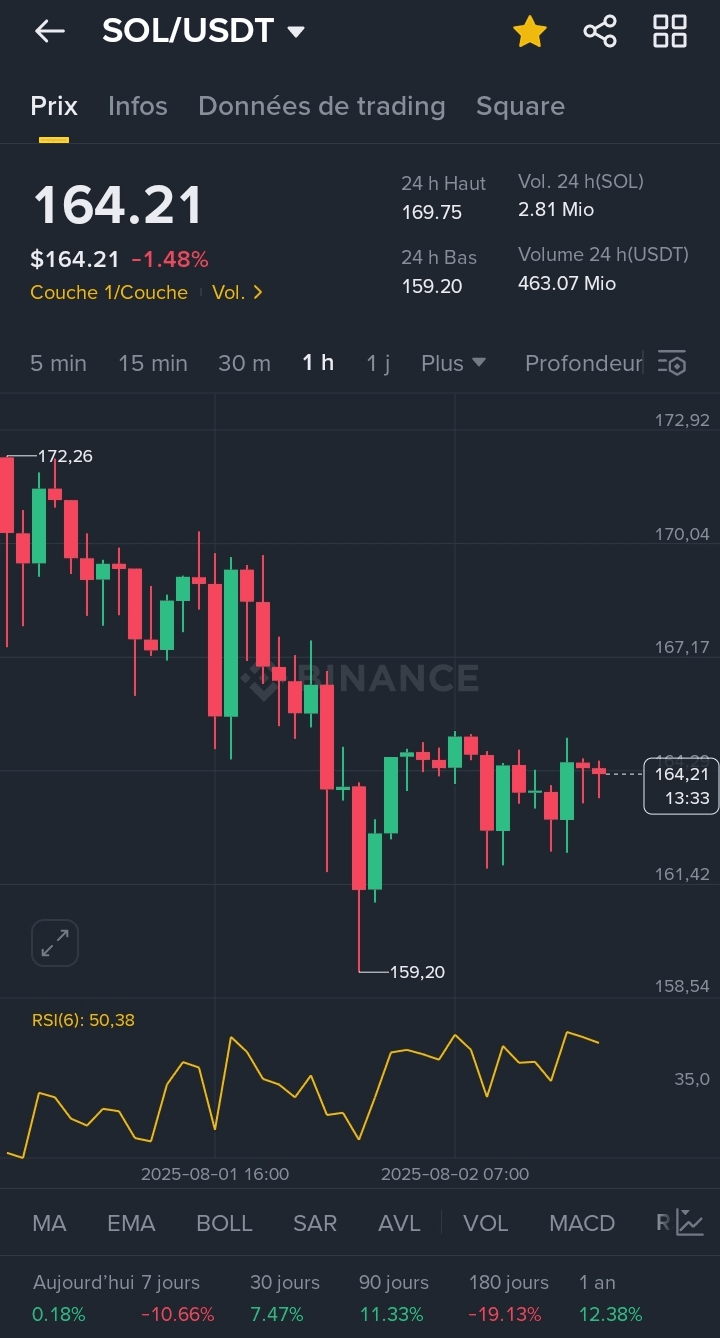
Task: Toggle the favorite star for SOL/USDT
Action: [530, 31]
